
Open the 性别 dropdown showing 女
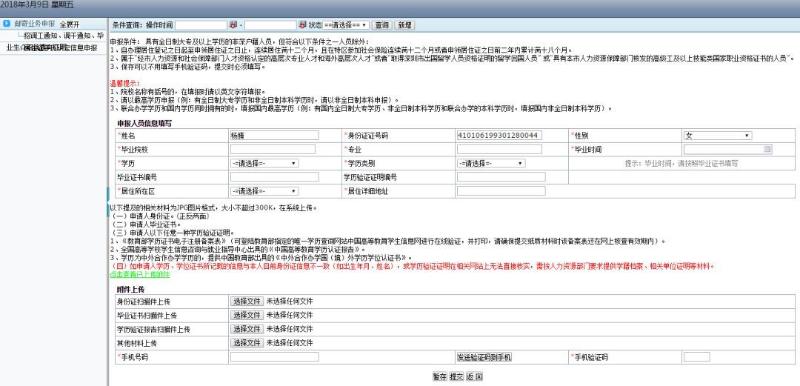717,136
